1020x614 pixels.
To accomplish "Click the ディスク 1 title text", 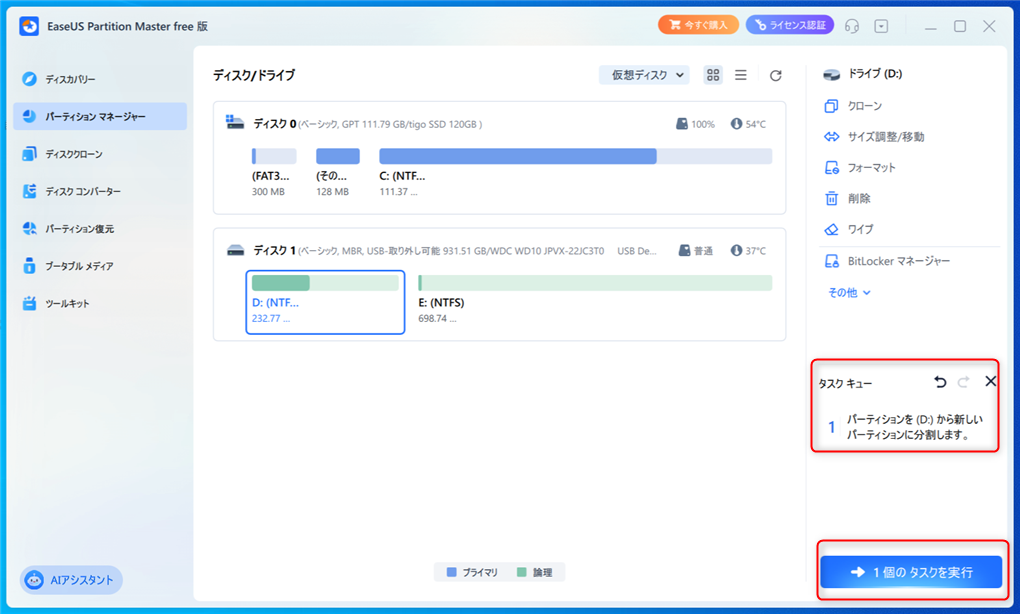I will (275, 250).
